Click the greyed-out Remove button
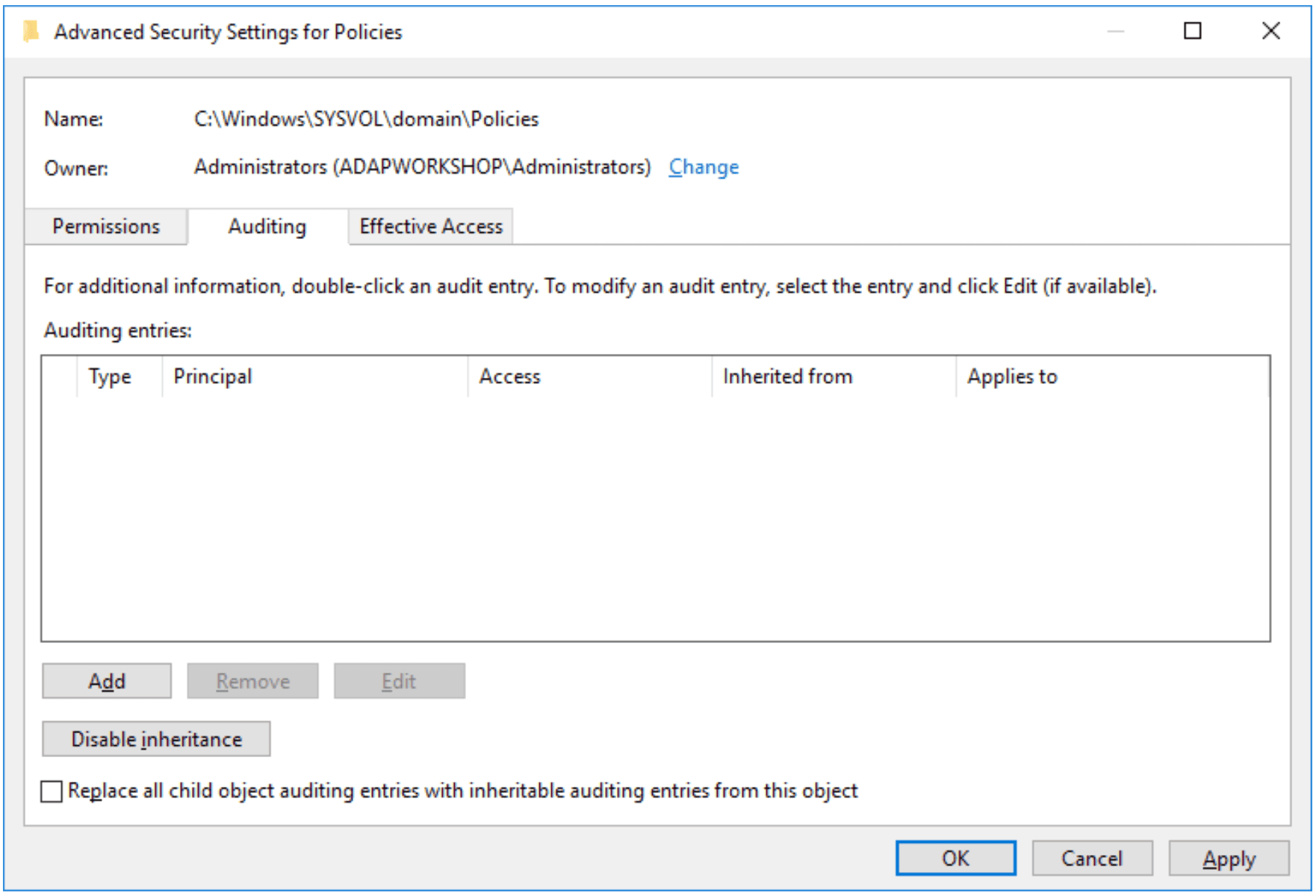Viewport: 1316px width, 896px height. [x=252, y=681]
